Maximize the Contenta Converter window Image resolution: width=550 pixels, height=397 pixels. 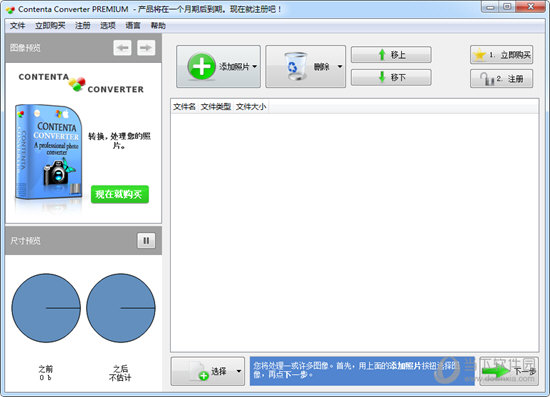click(507, 7)
